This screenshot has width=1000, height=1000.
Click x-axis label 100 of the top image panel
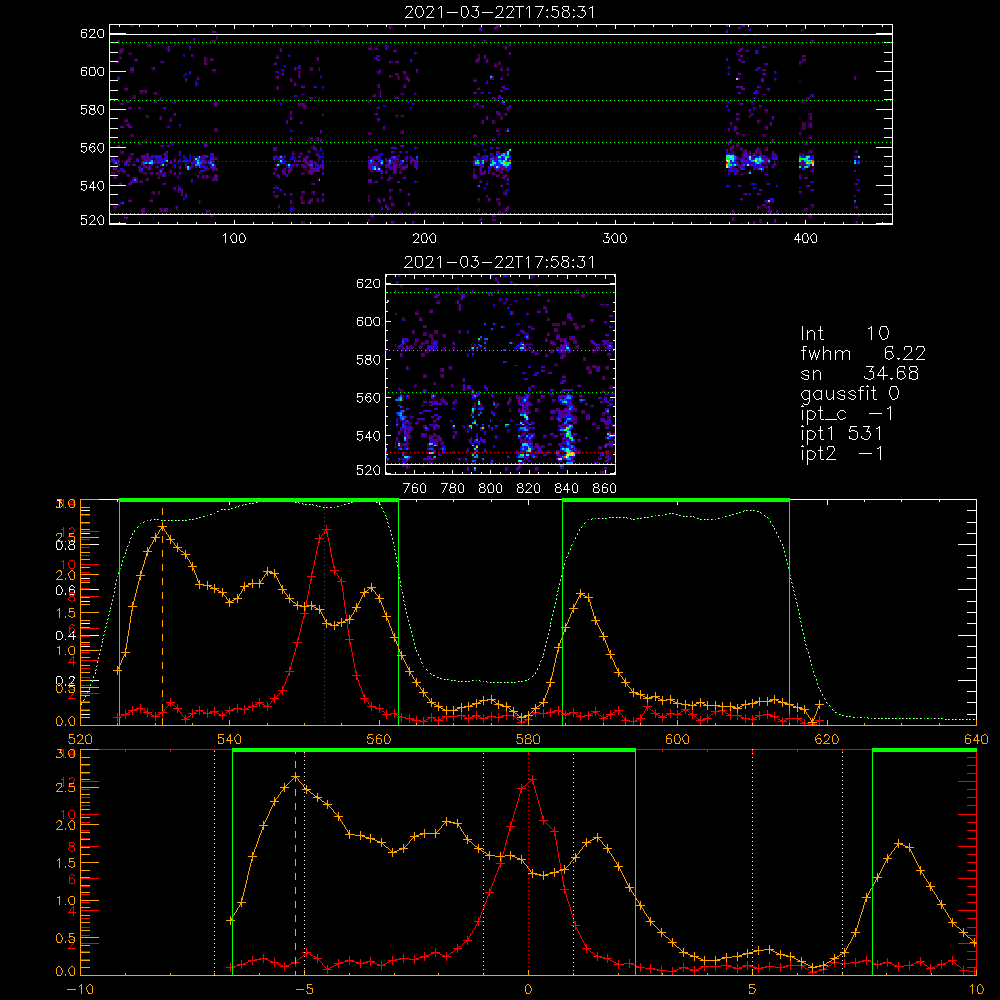click(x=234, y=238)
